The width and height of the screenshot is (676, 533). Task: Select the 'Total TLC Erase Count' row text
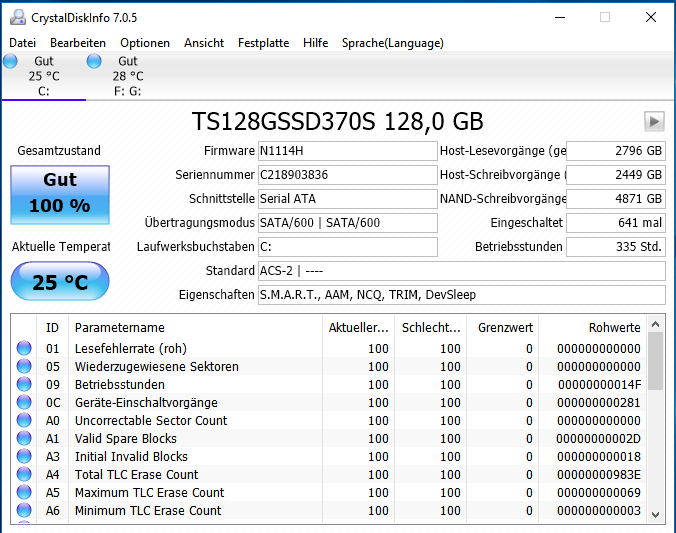[x=136, y=475]
